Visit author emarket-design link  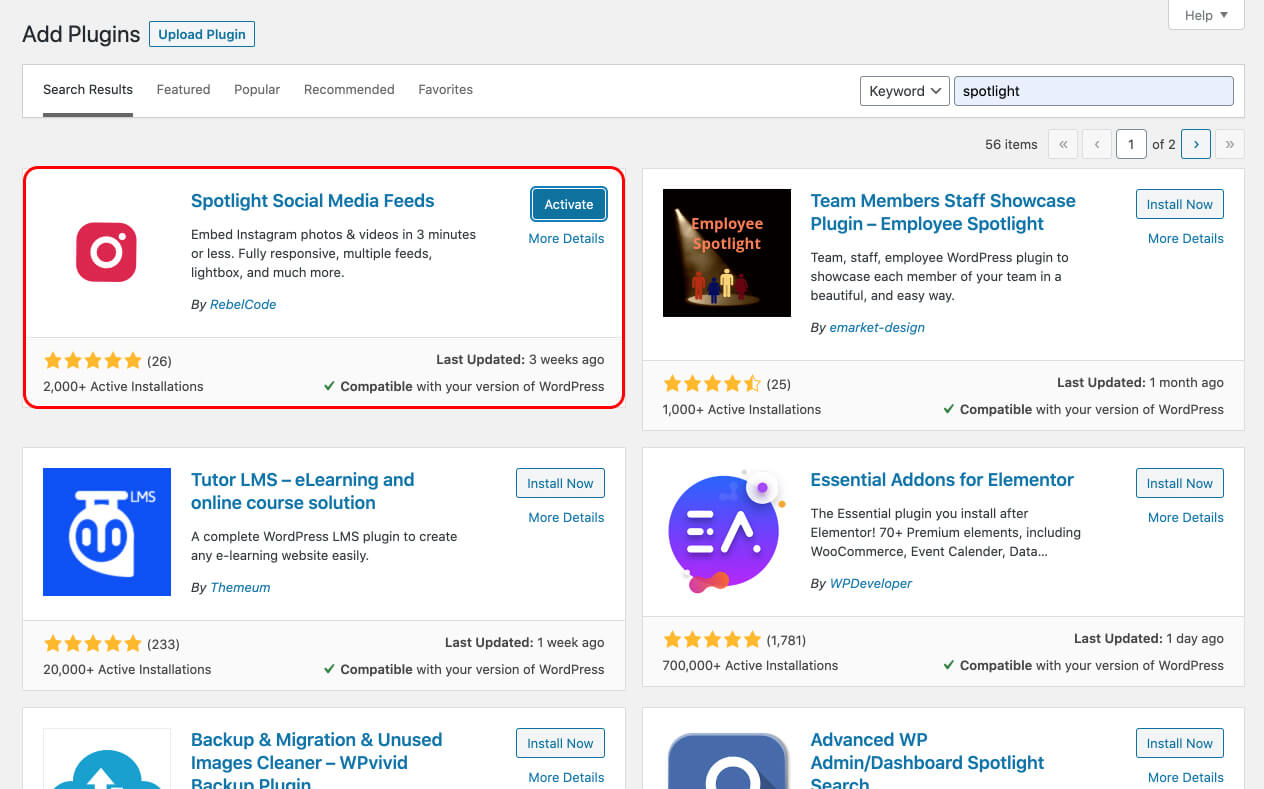pyautogui.click(x=877, y=327)
